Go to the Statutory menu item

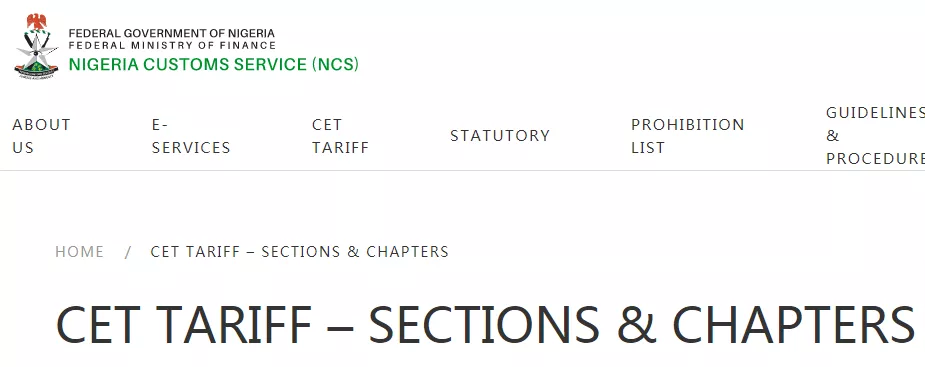coord(500,136)
